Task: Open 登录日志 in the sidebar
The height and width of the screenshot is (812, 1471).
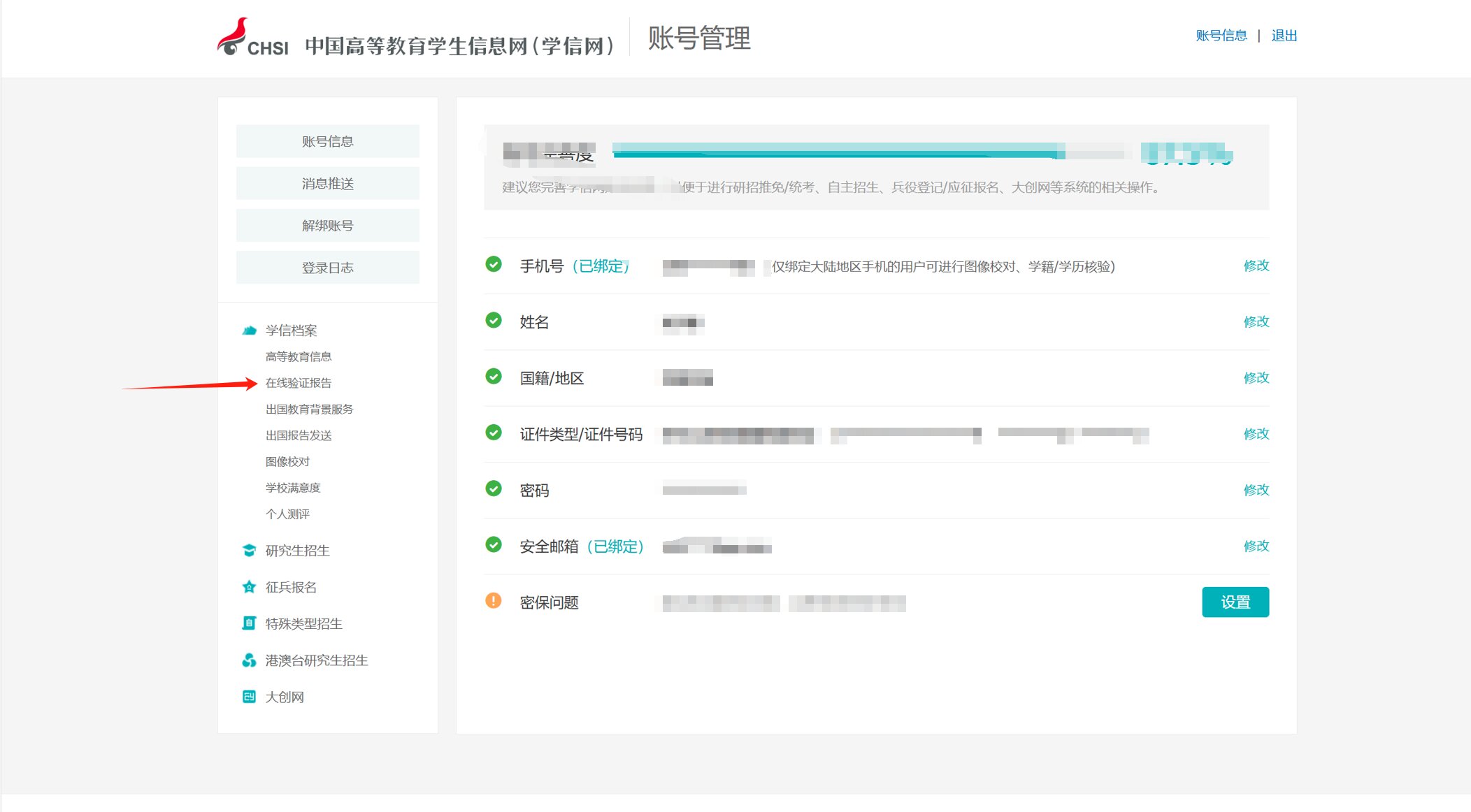Action: [x=327, y=267]
